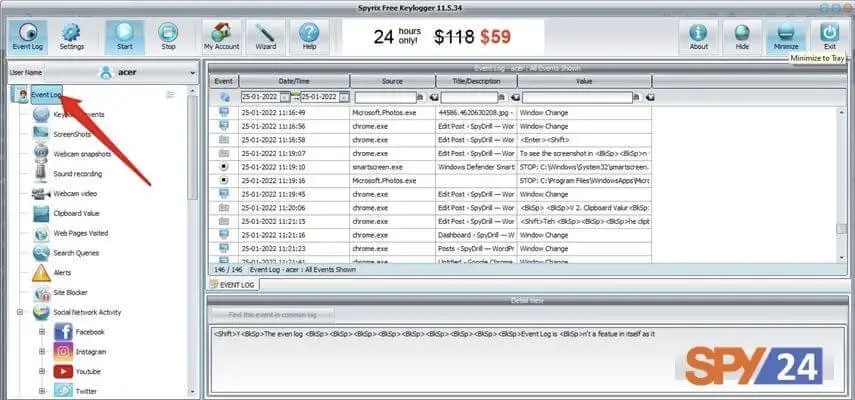Launch the Wizard tool
This screenshot has height=400, width=855.
coord(266,37)
